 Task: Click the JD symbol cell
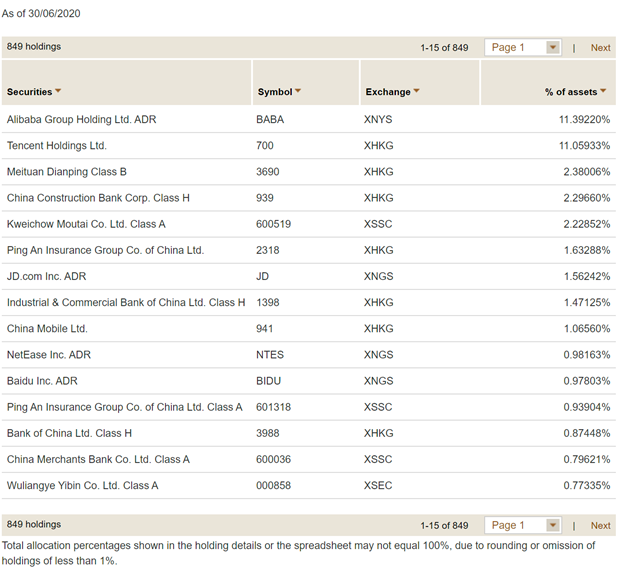pos(262,276)
